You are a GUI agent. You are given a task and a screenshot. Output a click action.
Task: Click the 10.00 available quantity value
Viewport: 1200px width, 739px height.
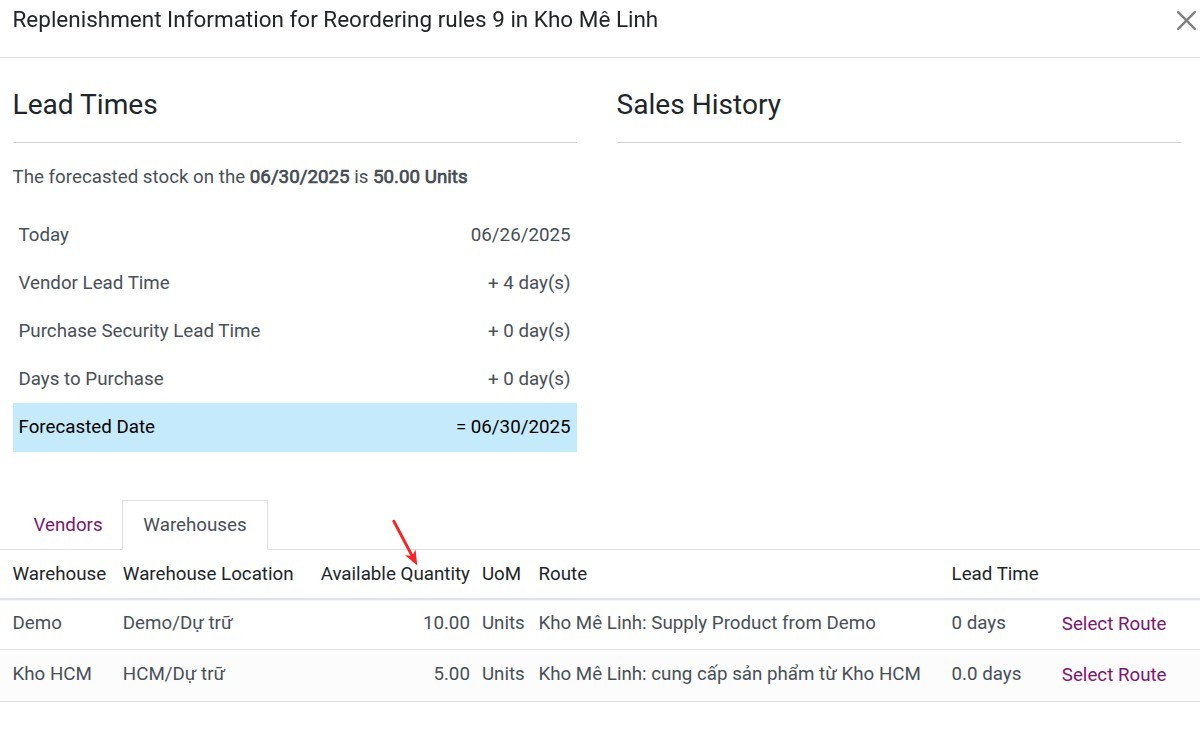point(446,623)
